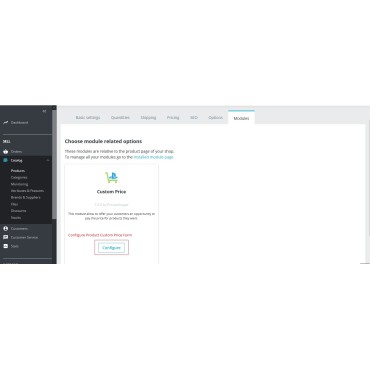Switch to the SEO tab

(194, 118)
